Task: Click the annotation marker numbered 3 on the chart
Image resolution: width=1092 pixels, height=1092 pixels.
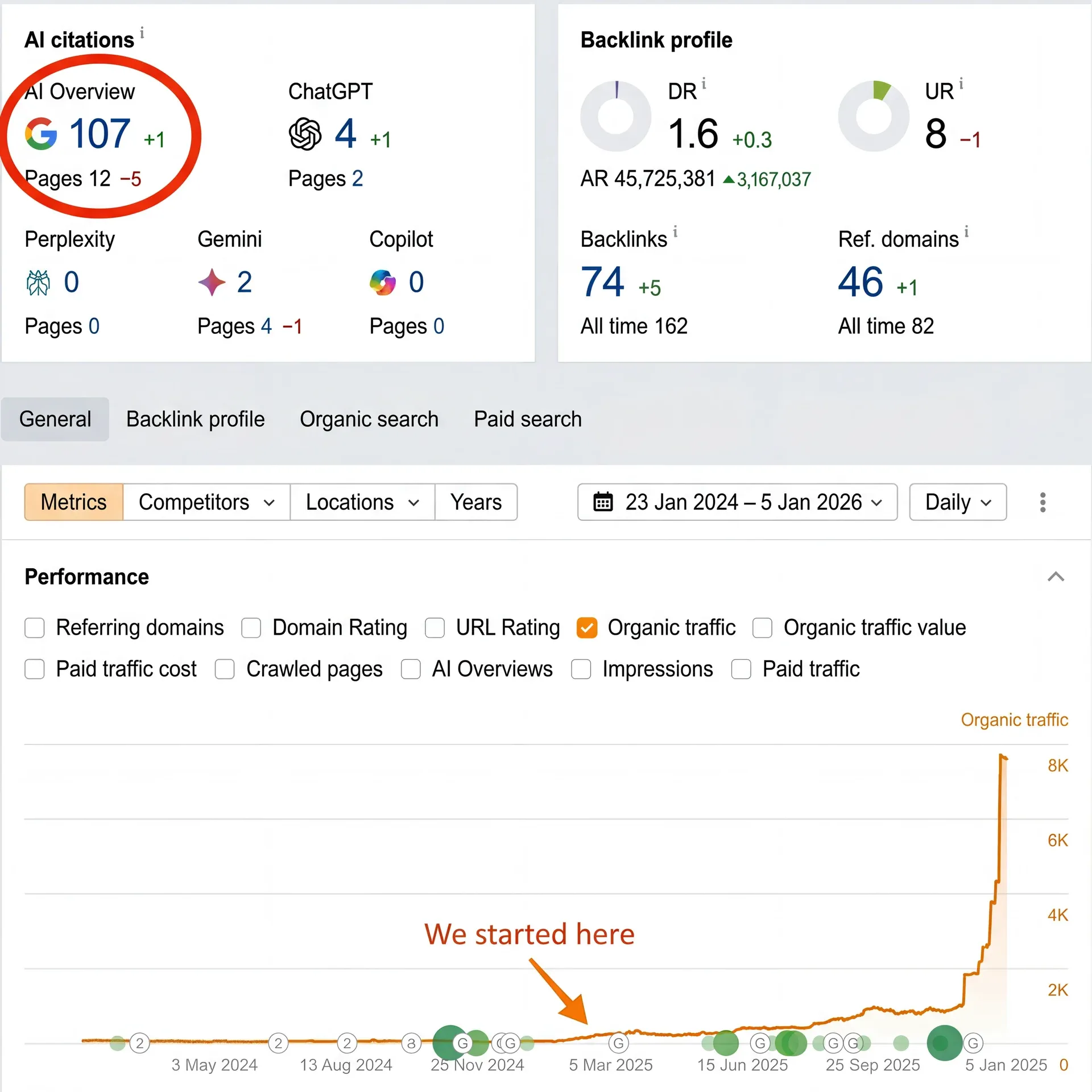Action: coord(411,1043)
